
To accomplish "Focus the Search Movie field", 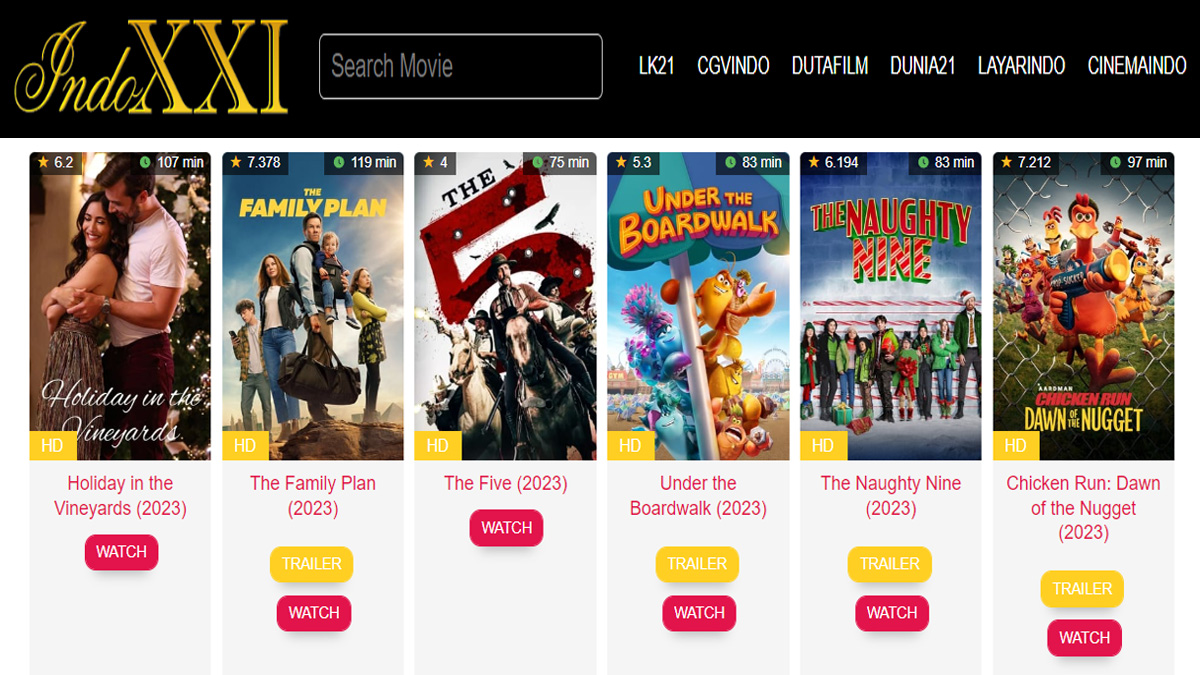I will (461, 67).
